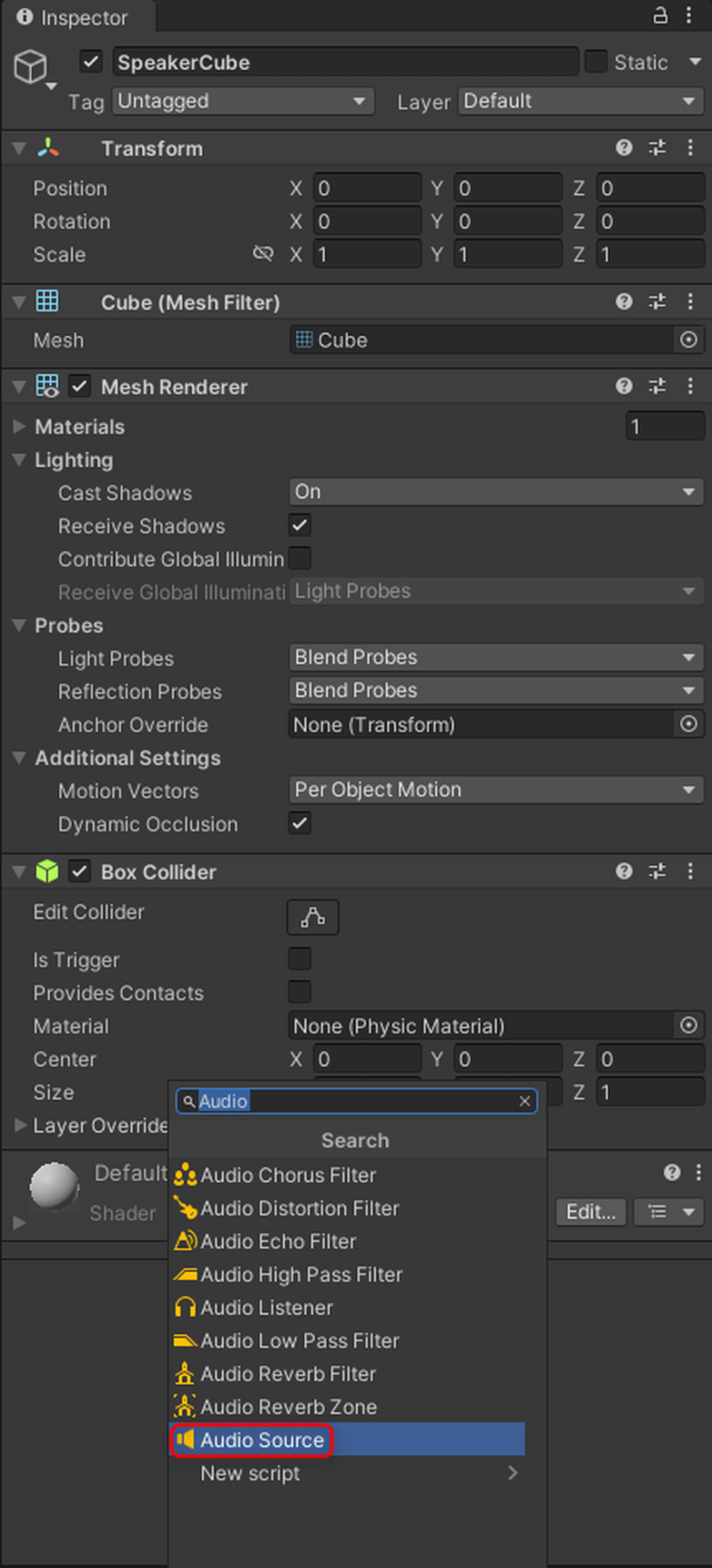Click the Inspector lock icon

[660, 16]
